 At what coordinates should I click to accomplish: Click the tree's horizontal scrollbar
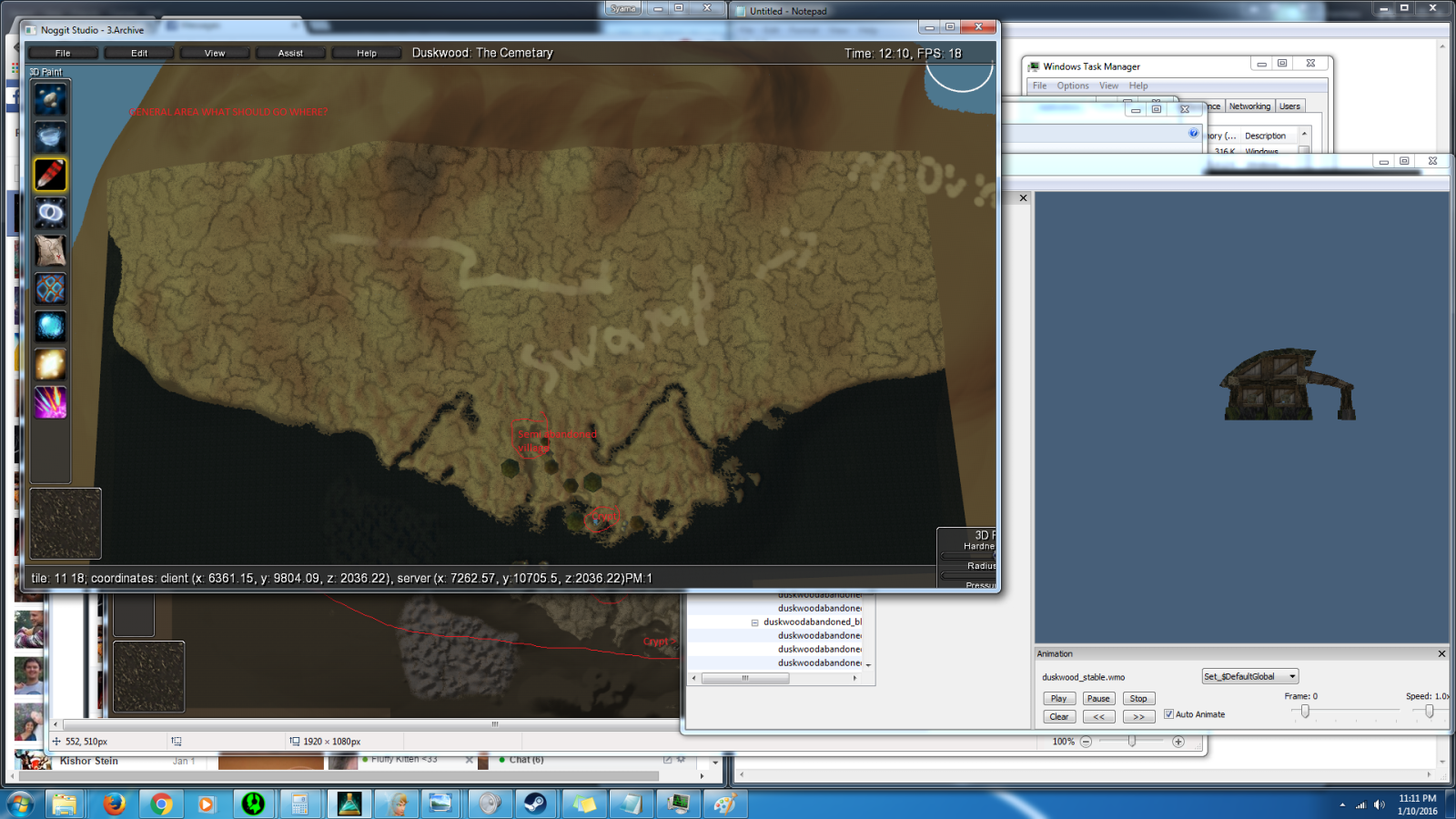click(746, 678)
